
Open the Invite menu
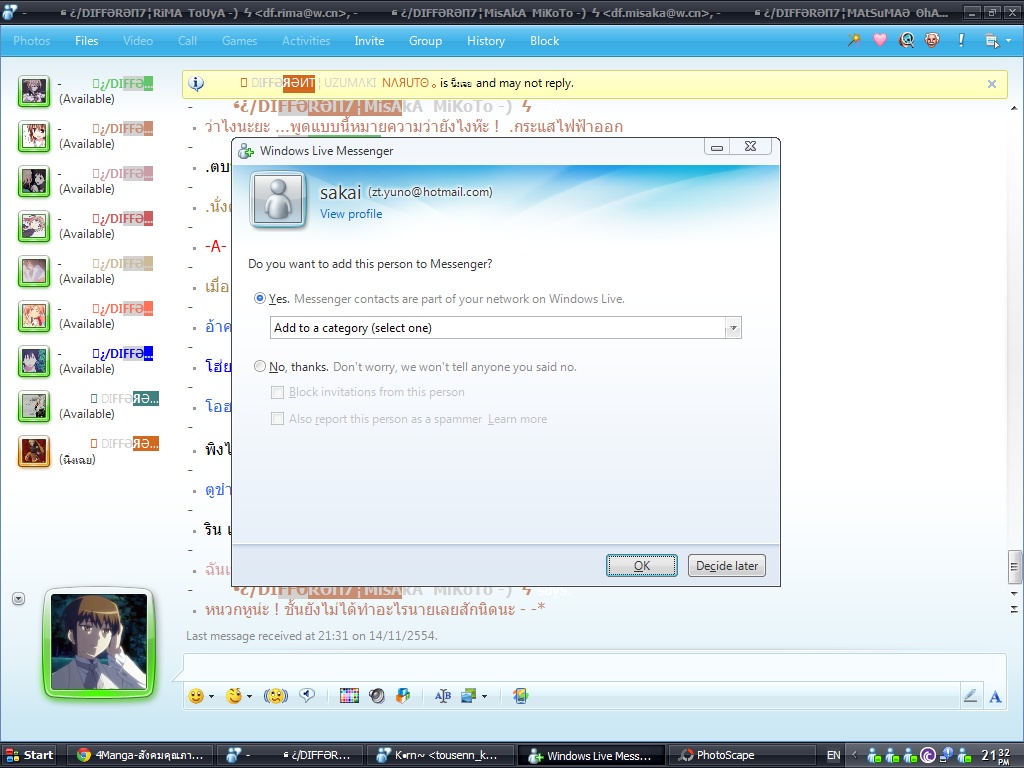369,40
